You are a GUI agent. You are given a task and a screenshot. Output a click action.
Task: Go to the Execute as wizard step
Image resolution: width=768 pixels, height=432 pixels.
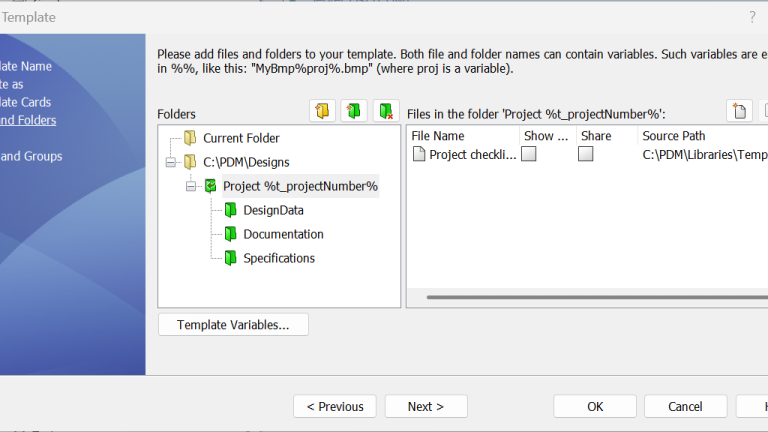pos(12,84)
